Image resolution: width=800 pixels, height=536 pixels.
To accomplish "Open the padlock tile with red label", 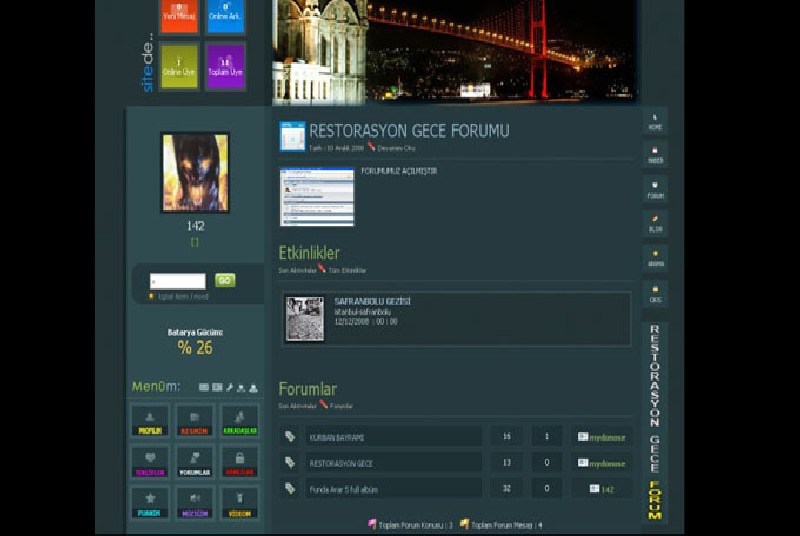I will (x=240, y=463).
